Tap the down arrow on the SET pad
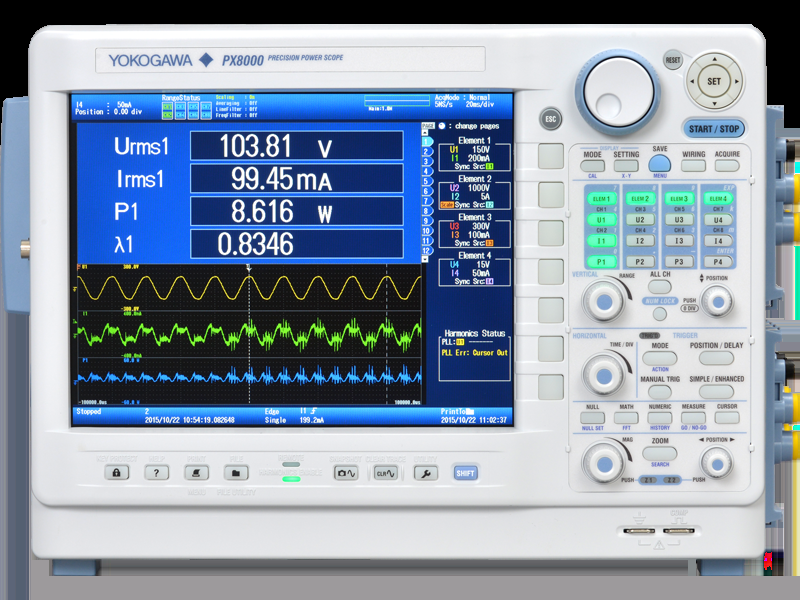This screenshot has height=600, width=800. click(x=714, y=103)
